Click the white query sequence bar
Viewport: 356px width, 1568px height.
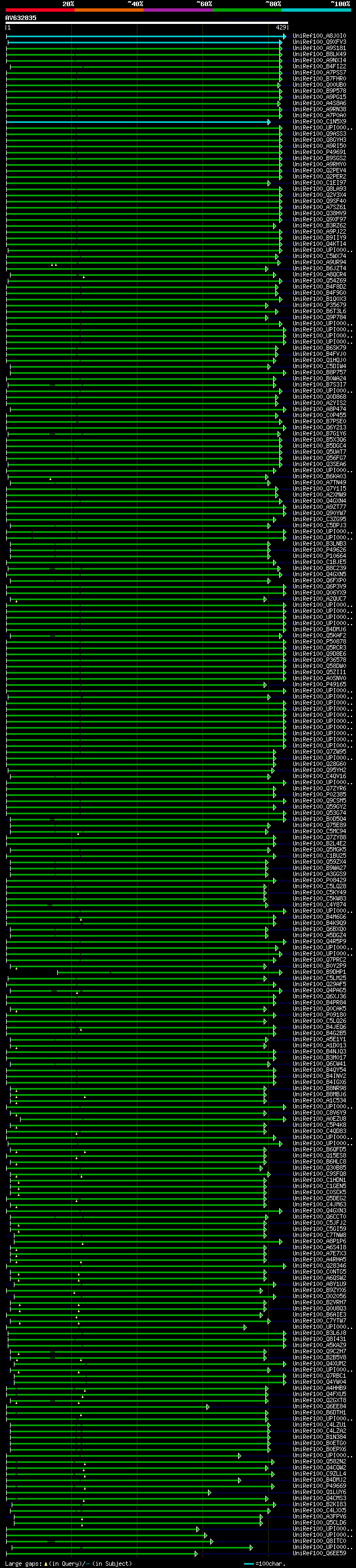147,23
